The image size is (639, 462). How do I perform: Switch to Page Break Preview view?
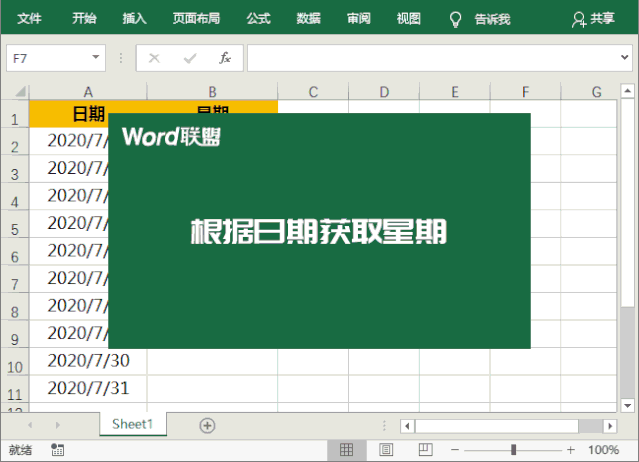pos(424,450)
